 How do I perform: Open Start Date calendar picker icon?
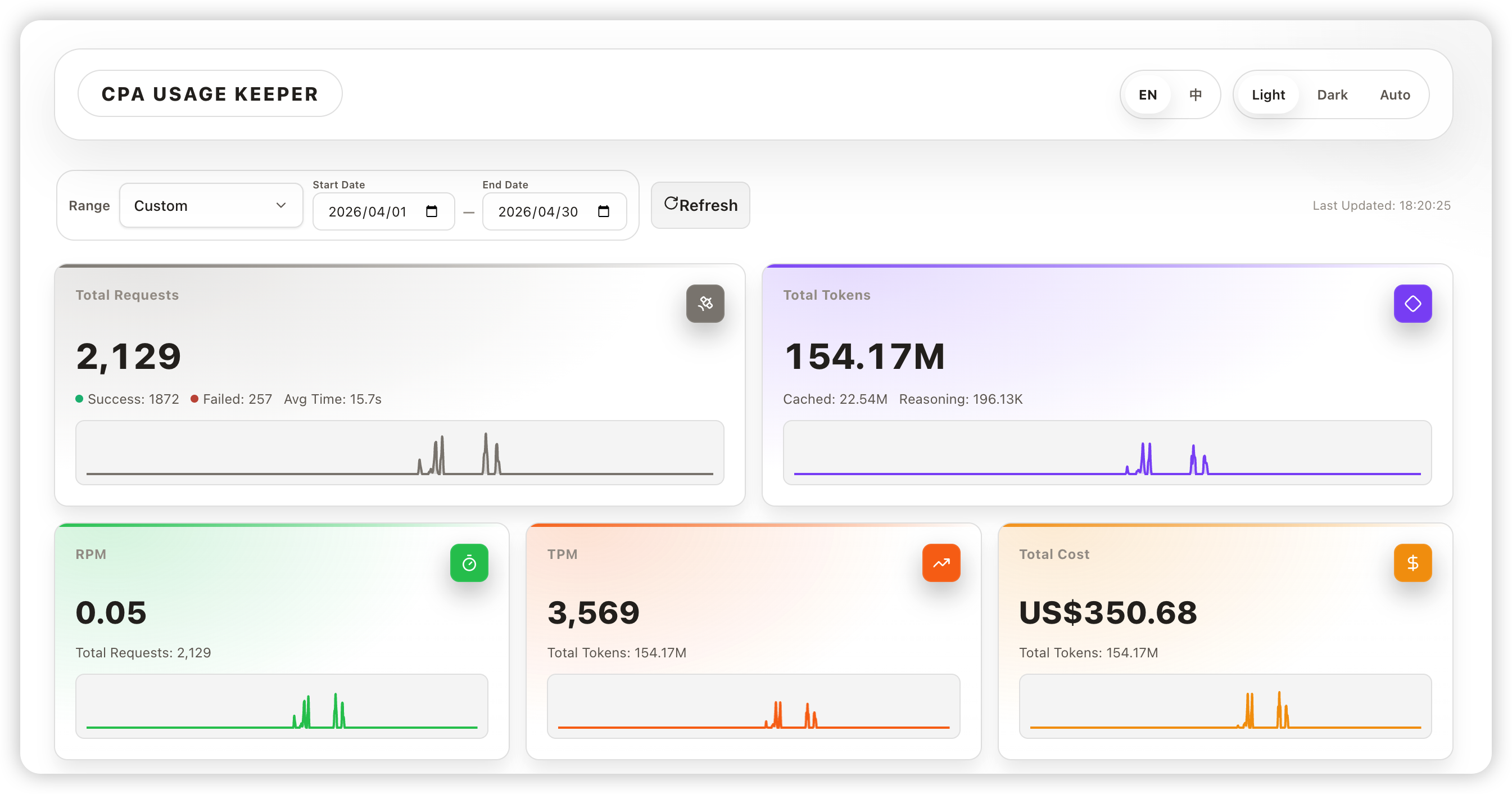432,211
